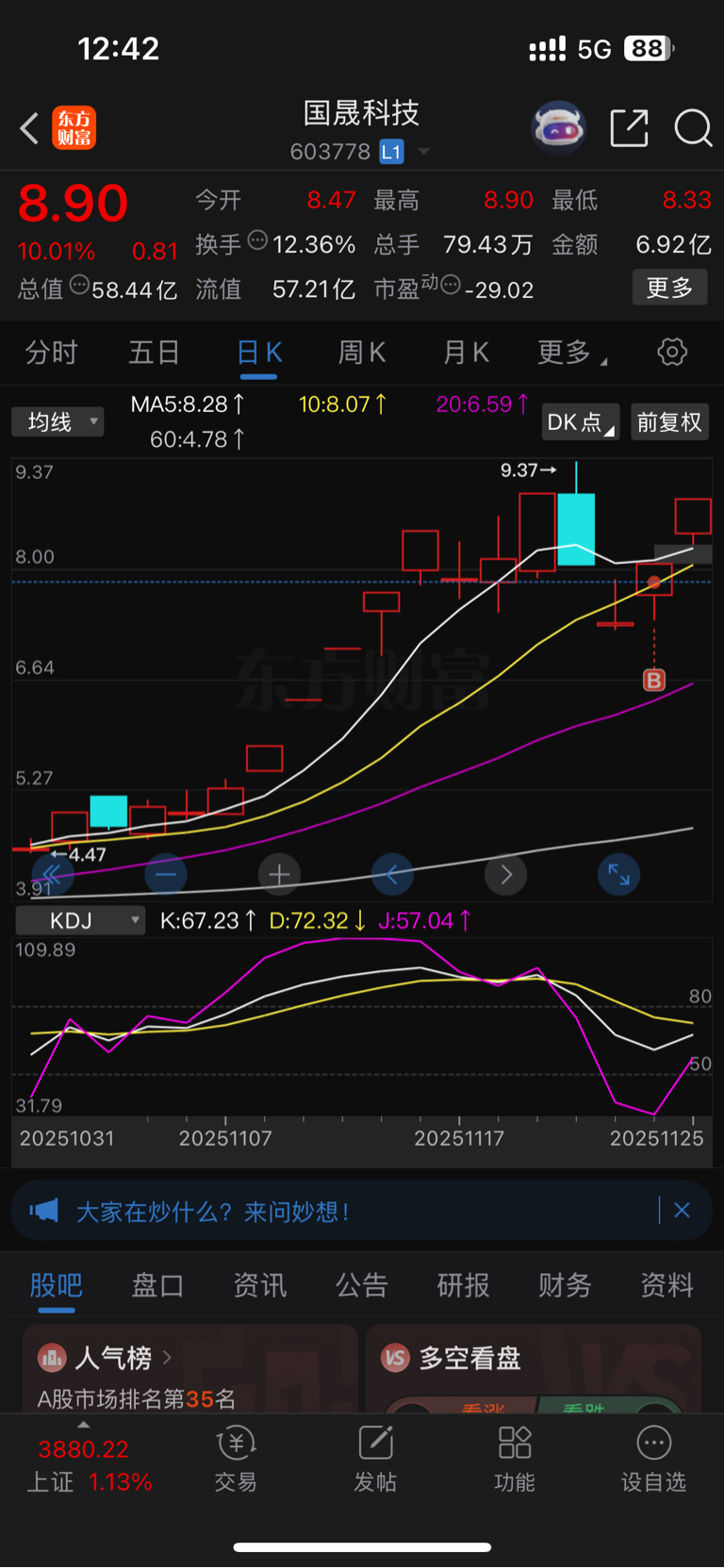The width and height of the screenshot is (724, 1568).
Task: Tap the 总值 info circle icon
Action: click(79, 285)
